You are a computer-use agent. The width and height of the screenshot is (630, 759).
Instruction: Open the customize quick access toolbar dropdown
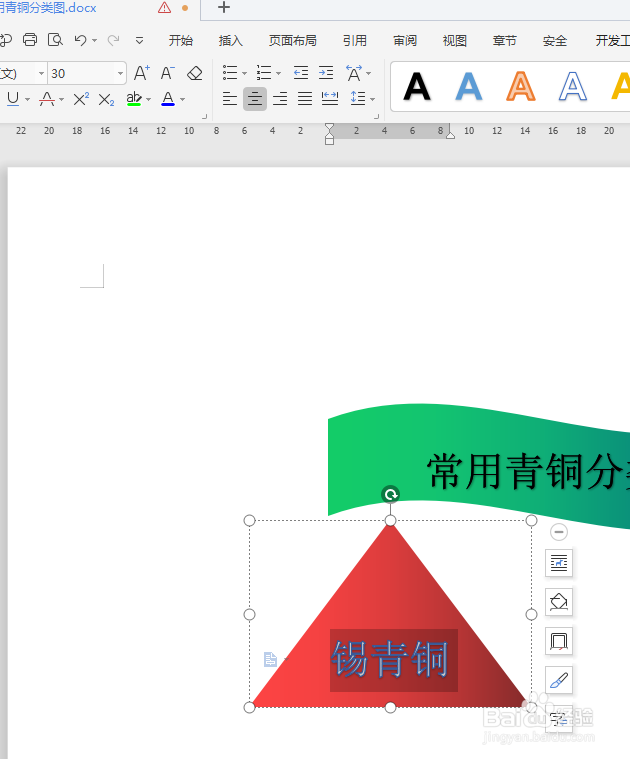tap(139, 41)
